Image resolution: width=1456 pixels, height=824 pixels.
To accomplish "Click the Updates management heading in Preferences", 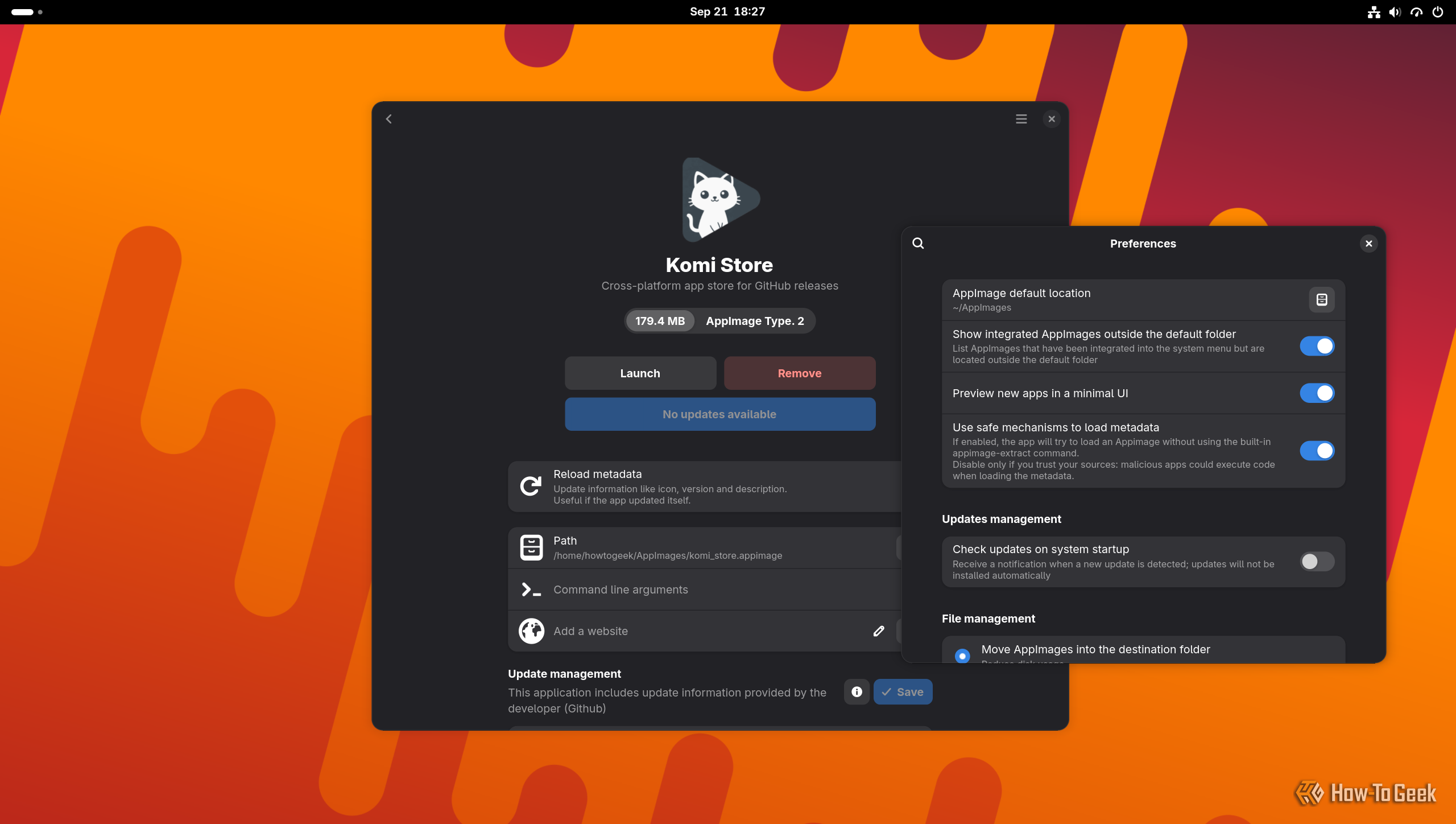I will pyautogui.click(x=1002, y=519).
